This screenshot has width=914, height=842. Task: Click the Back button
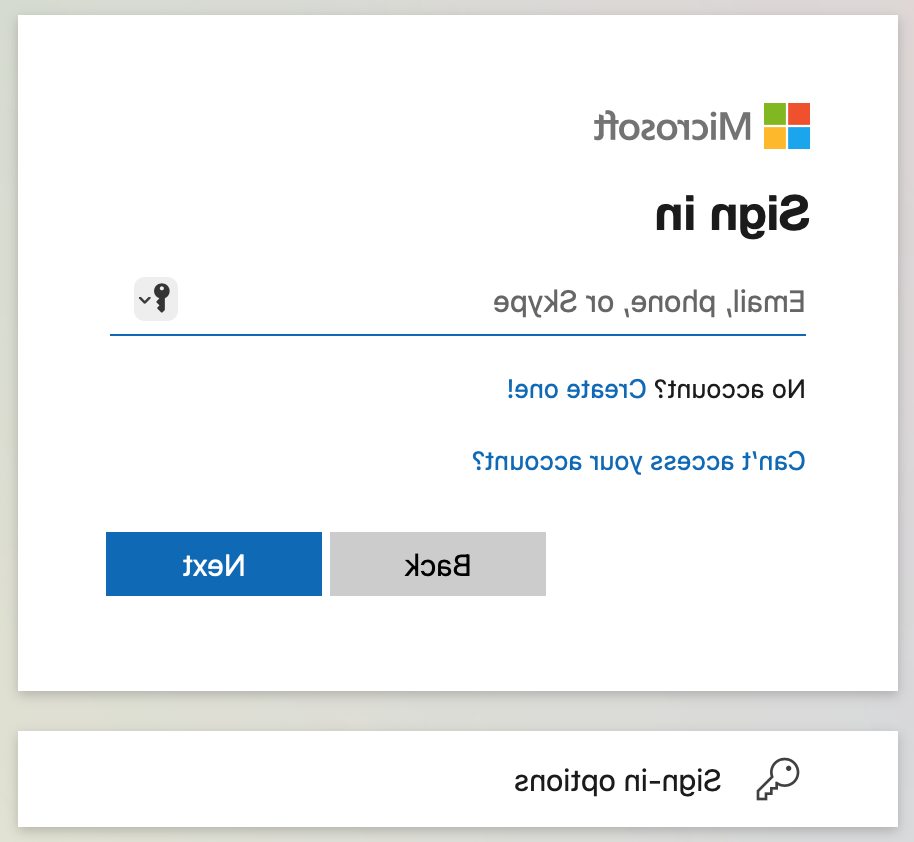[x=438, y=564]
